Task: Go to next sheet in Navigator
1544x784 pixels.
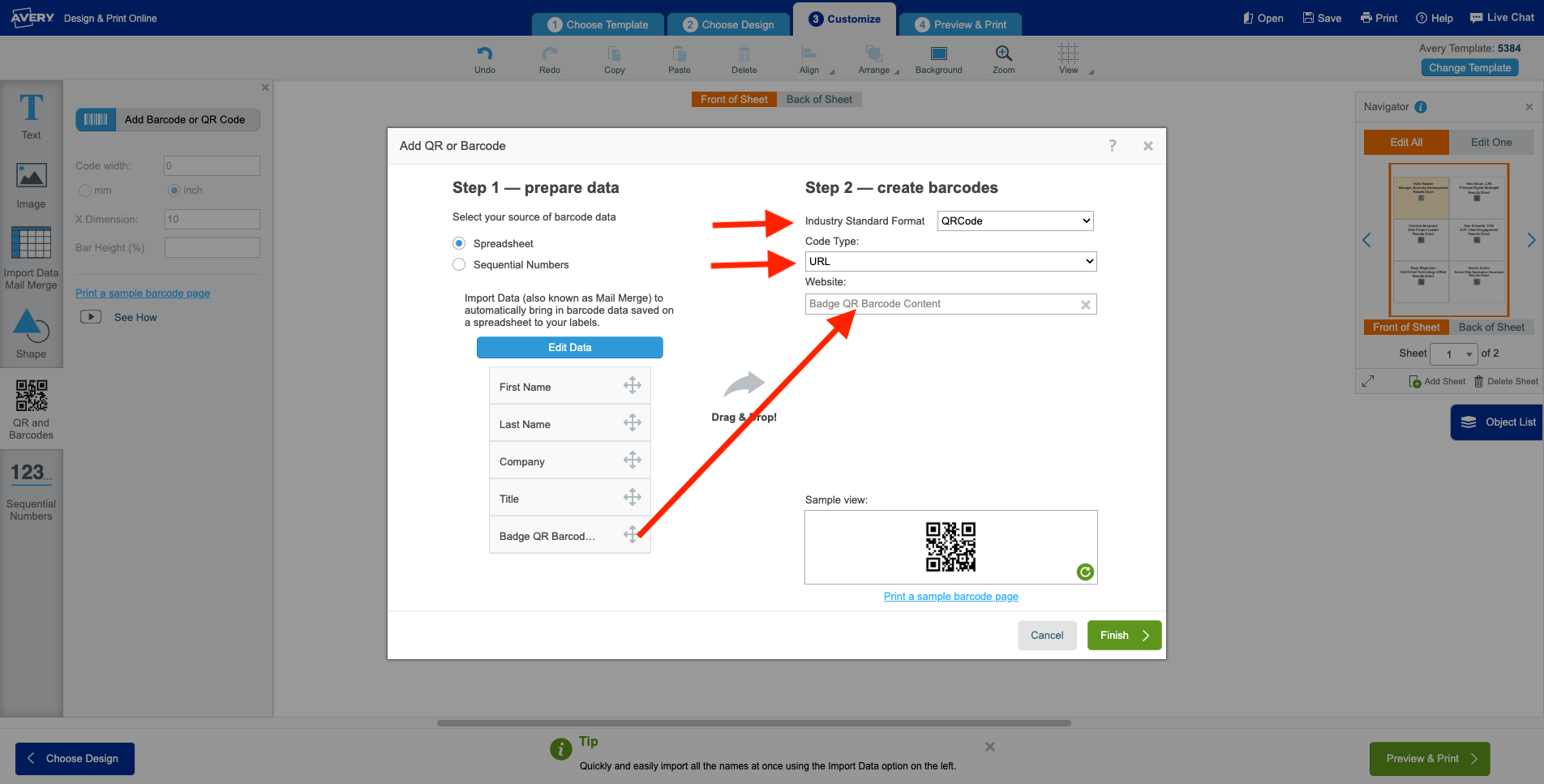Action: click(x=1531, y=240)
